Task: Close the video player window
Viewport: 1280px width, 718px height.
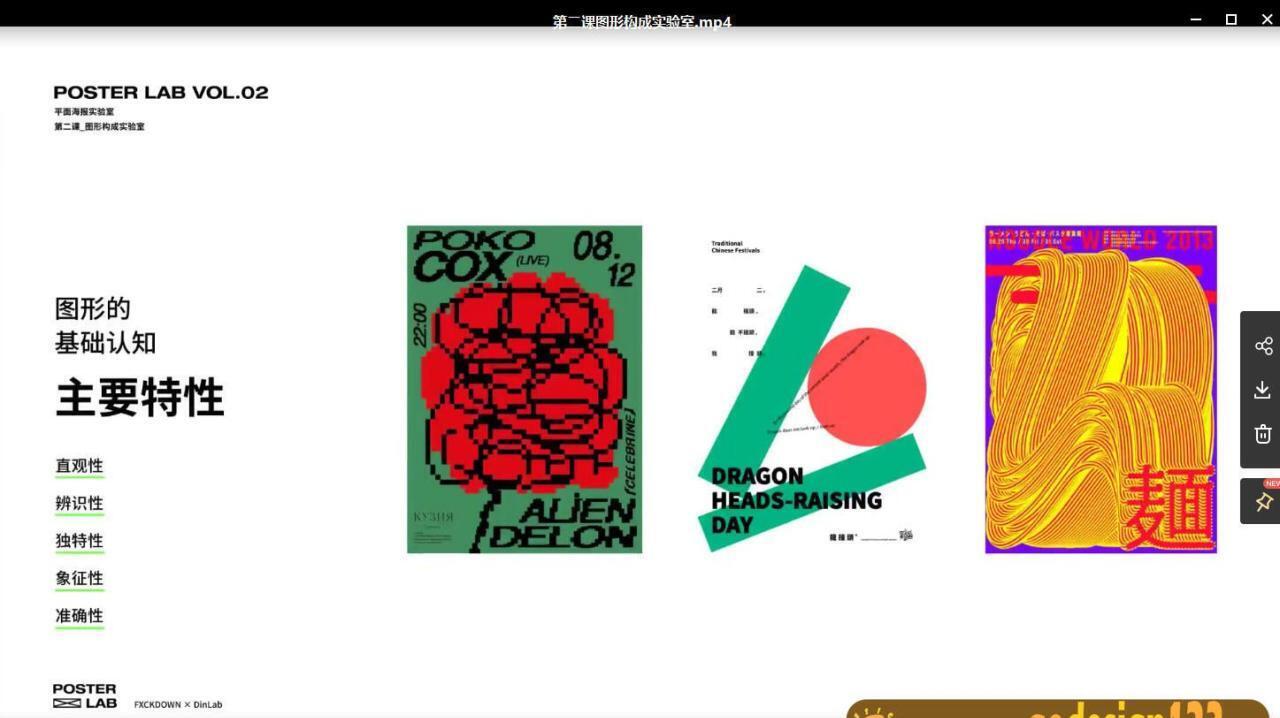Action: pyautogui.click(x=1266, y=20)
